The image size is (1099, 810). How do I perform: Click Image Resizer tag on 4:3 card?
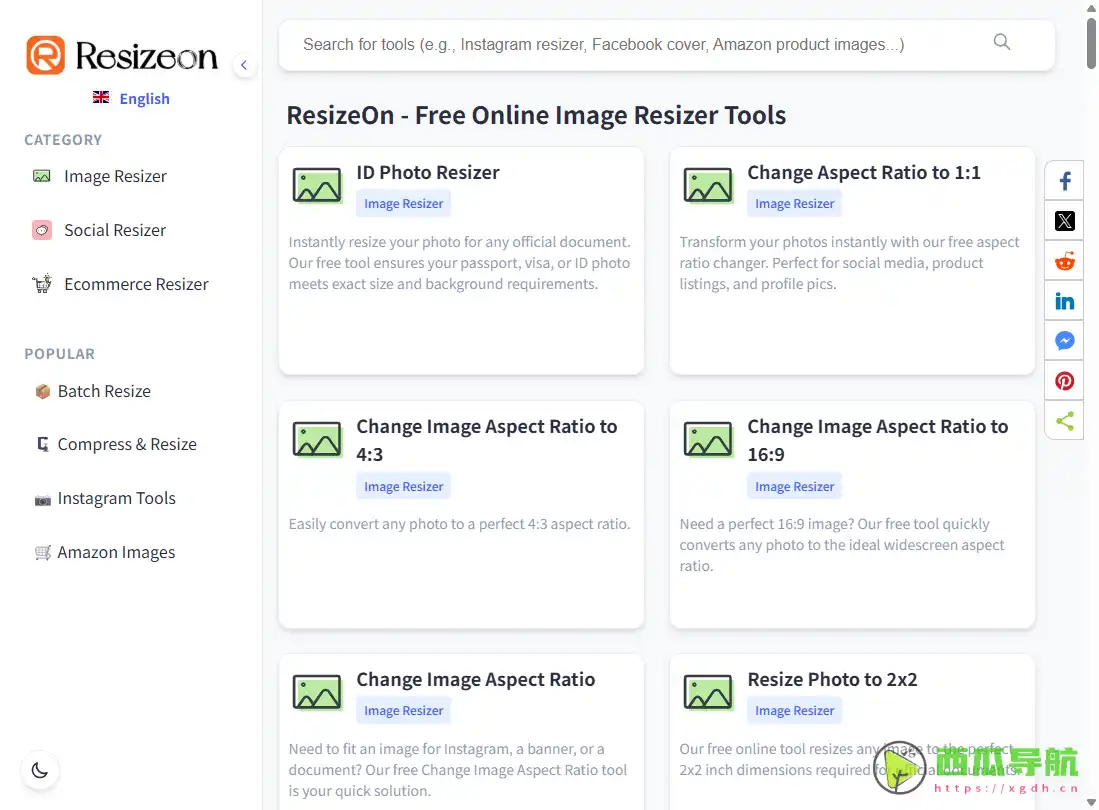click(404, 486)
